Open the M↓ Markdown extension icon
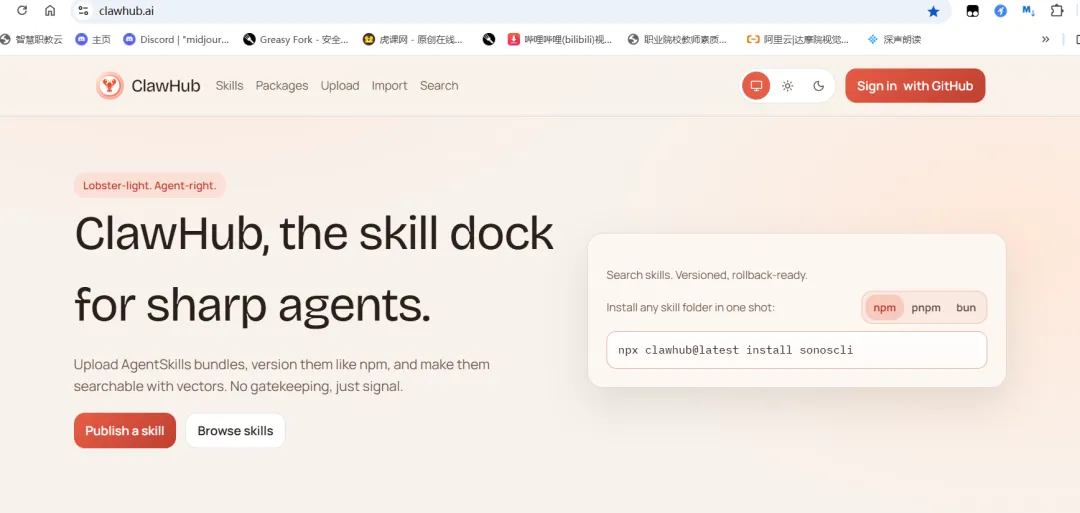Viewport: 1080px width, 513px height. point(1028,11)
